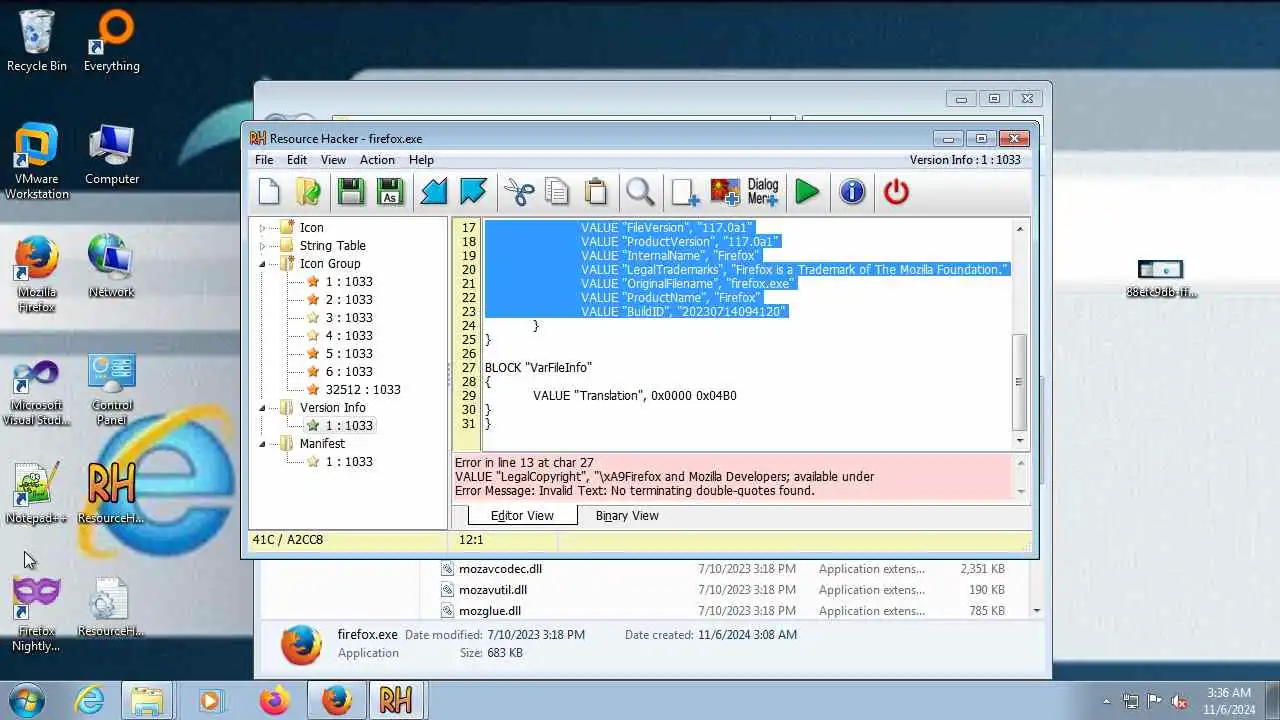Select Icon Group resource 2 : 1033
This screenshot has height=720, width=1280.
click(348, 300)
